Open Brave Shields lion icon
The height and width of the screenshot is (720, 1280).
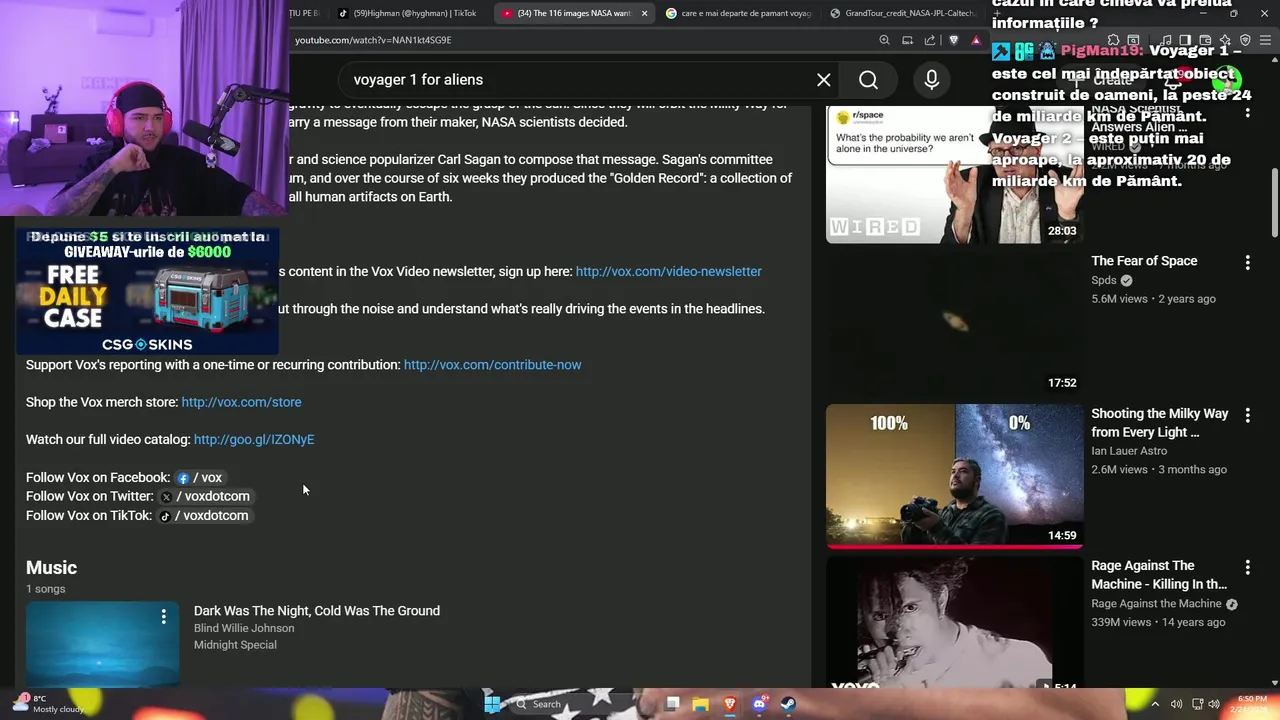(x=953, y=40)
